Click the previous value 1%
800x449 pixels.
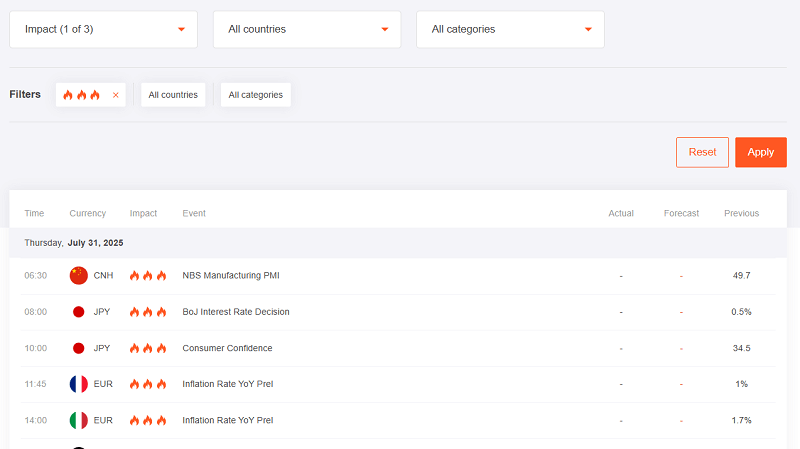point(741,384)
